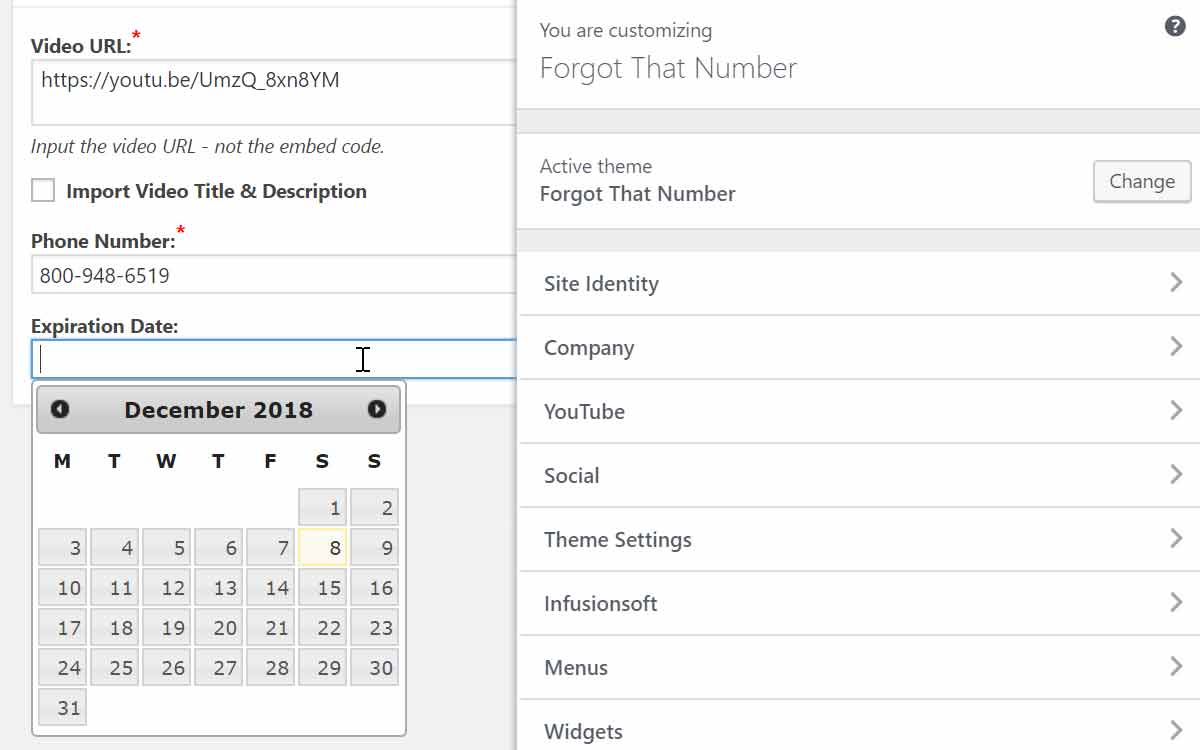The width and height of the screenshot is (1200, 750).
Task: Choose date 19 in the calendar
Action: pyautogui.click(x=167, y=628)
